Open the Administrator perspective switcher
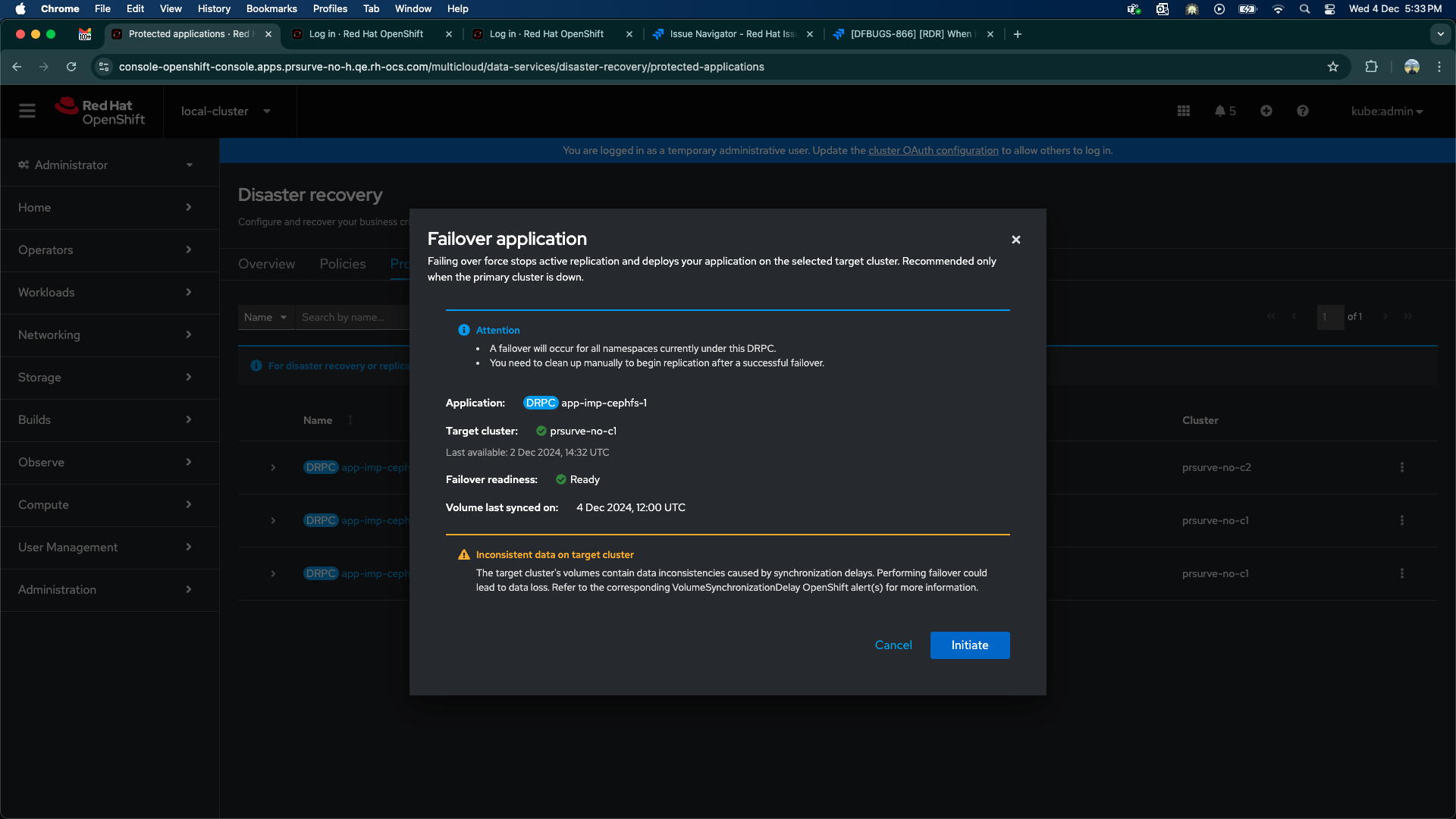1456x819 pixels. point(105,165)
